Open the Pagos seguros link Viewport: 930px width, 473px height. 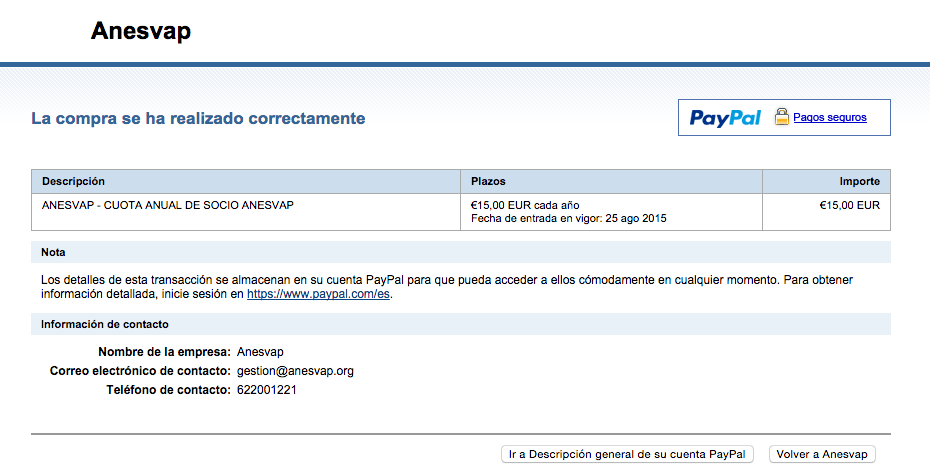click(x=829, y=118)
